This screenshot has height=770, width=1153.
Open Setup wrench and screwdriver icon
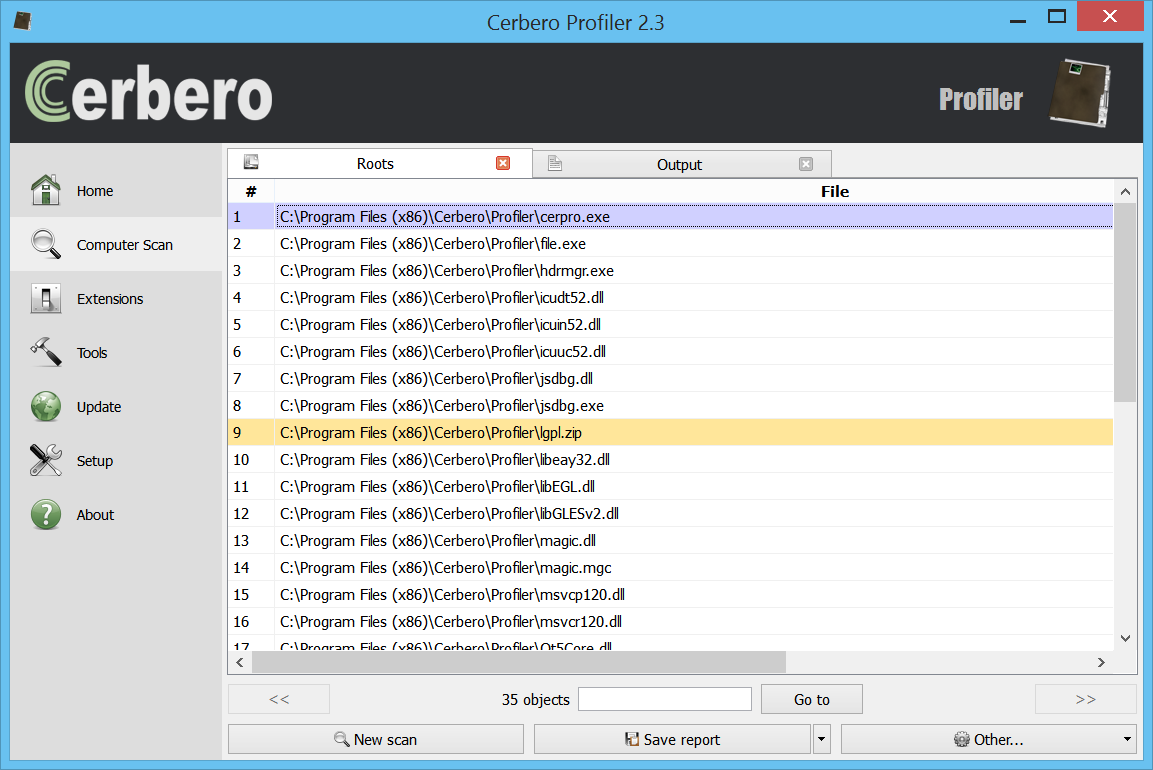point(46,460)
